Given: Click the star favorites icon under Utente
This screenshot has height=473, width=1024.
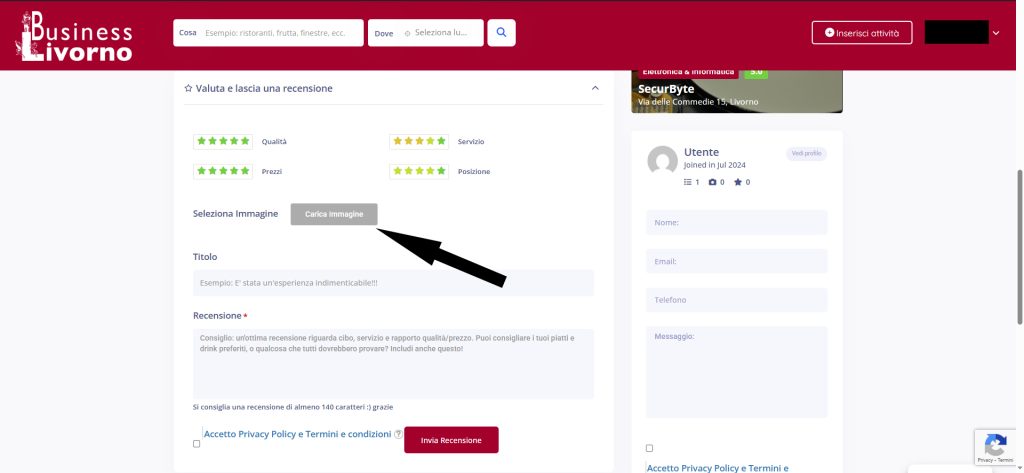Looking at the screenshot, I should coord(738,182).
